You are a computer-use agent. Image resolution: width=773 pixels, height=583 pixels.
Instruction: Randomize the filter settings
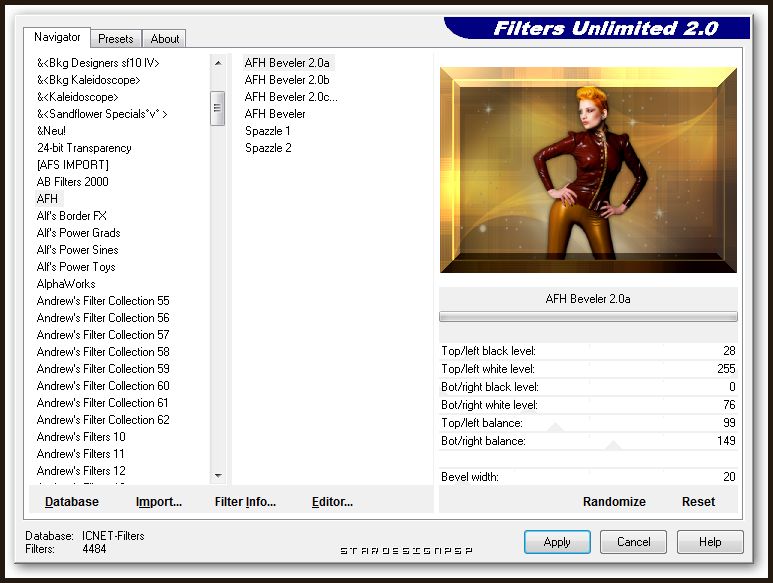pos(614,502)
